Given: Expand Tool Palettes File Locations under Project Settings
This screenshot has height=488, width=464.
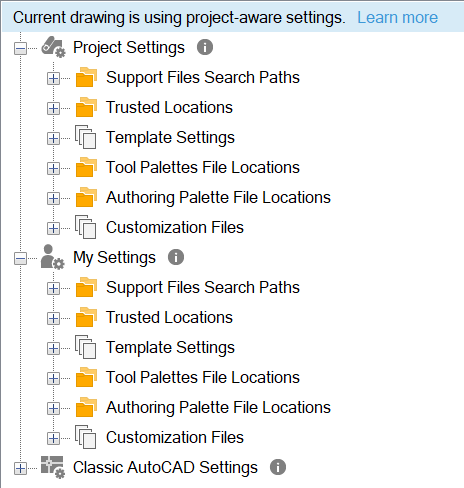Looking at the screenshot, I should (53, 169).
